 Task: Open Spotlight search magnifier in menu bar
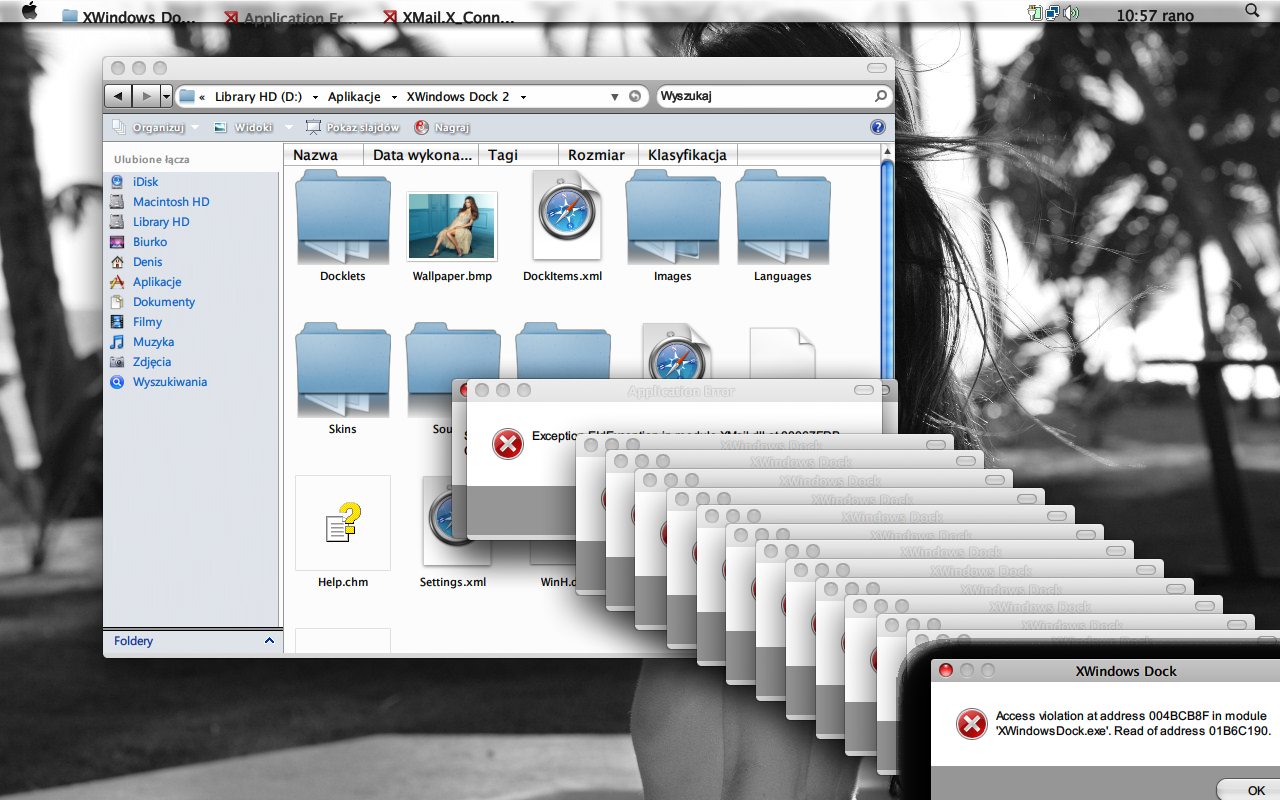[x=1252, y=11]
